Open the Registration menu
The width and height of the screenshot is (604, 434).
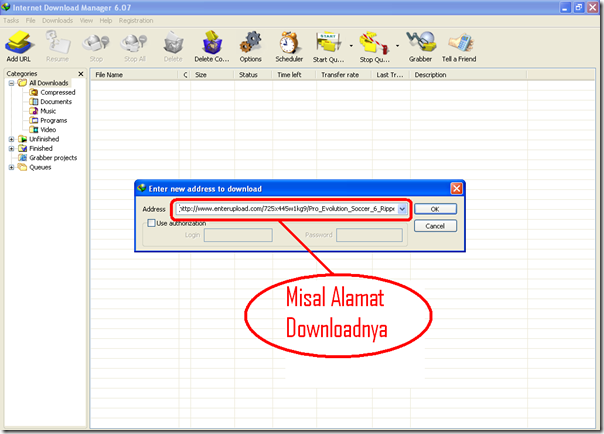[136, 20]
